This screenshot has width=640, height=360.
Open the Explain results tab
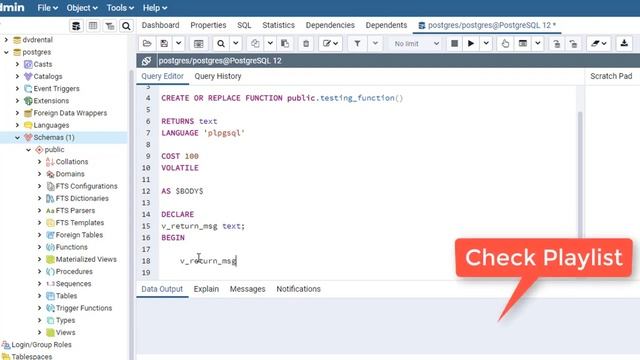(x=206, y=289)
